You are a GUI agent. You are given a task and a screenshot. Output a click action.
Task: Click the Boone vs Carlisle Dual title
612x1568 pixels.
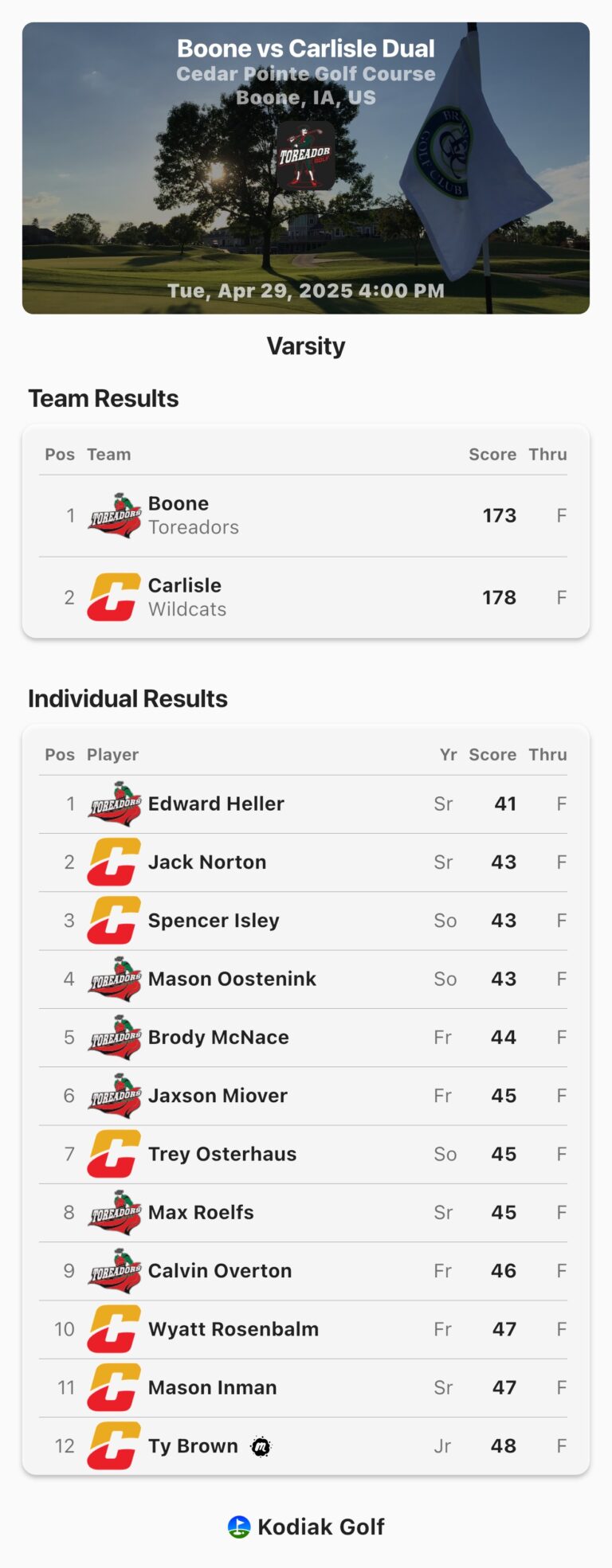[306, 49]
